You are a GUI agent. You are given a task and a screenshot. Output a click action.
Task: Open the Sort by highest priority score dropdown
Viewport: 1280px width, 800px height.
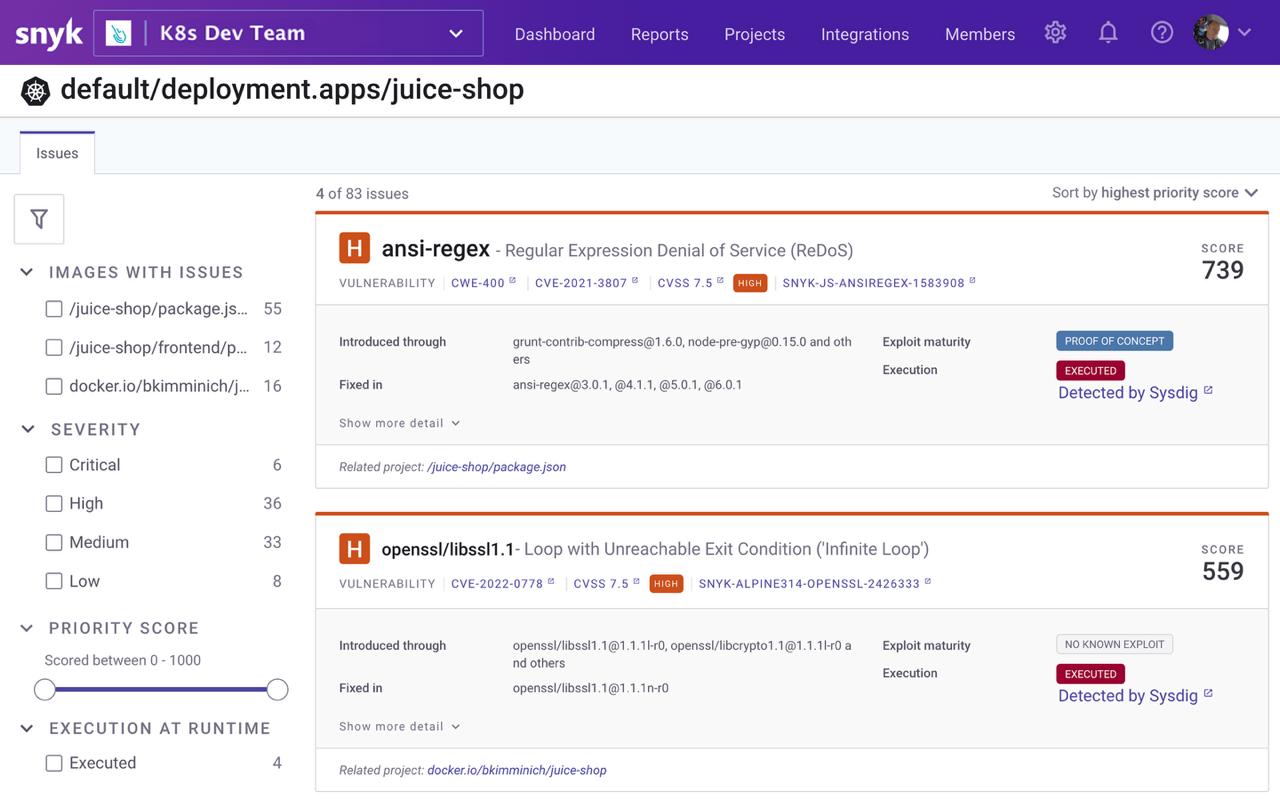coord(1155,193)
